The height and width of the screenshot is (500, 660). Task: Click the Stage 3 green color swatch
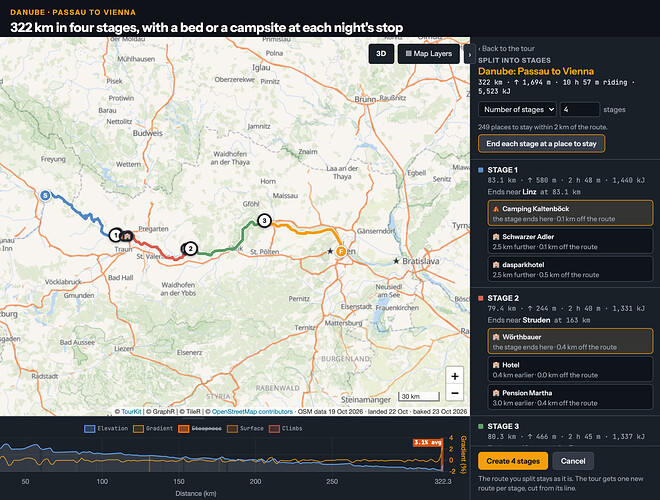481,426
